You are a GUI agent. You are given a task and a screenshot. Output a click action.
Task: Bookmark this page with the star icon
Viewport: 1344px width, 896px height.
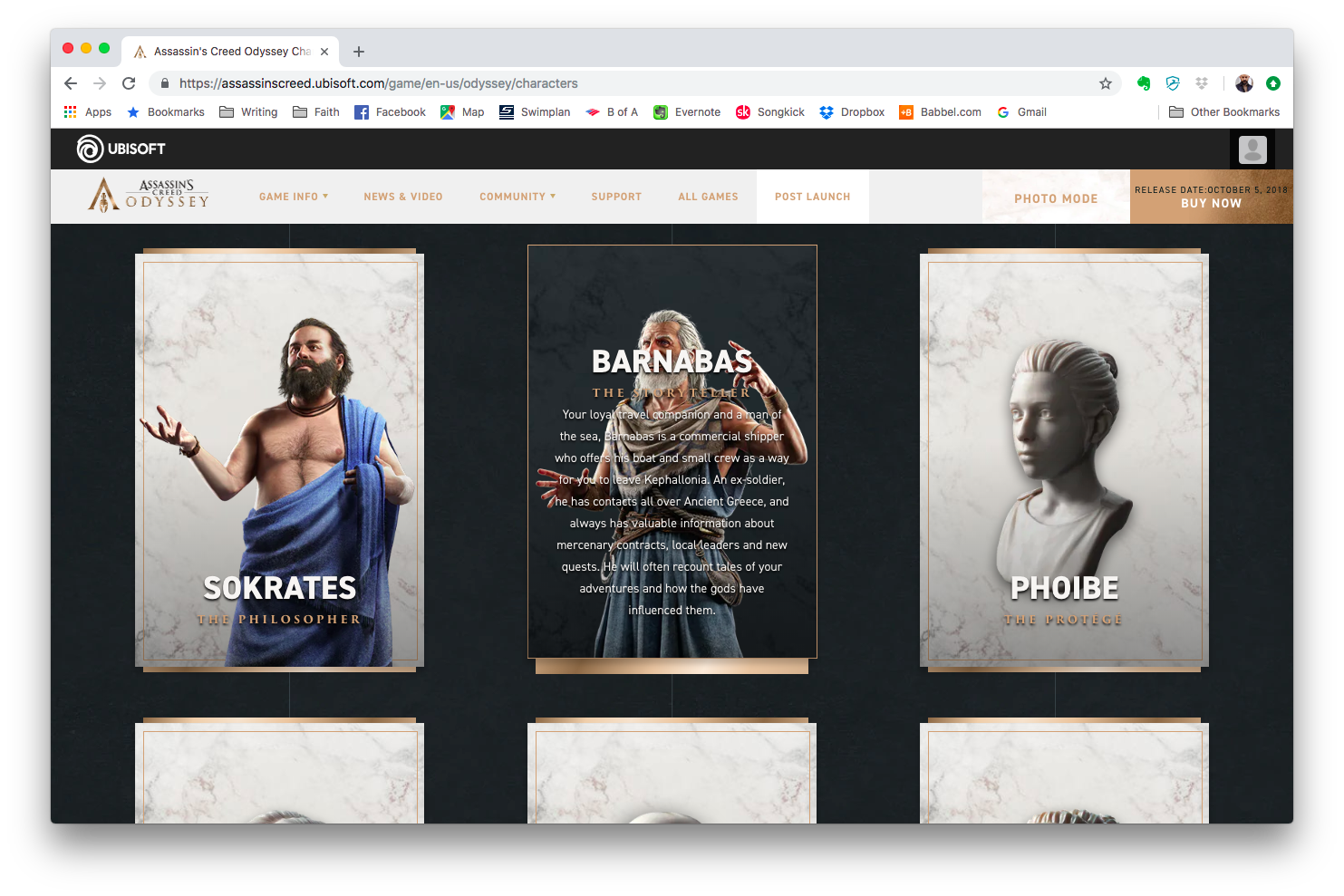[x=1106, y=83]
